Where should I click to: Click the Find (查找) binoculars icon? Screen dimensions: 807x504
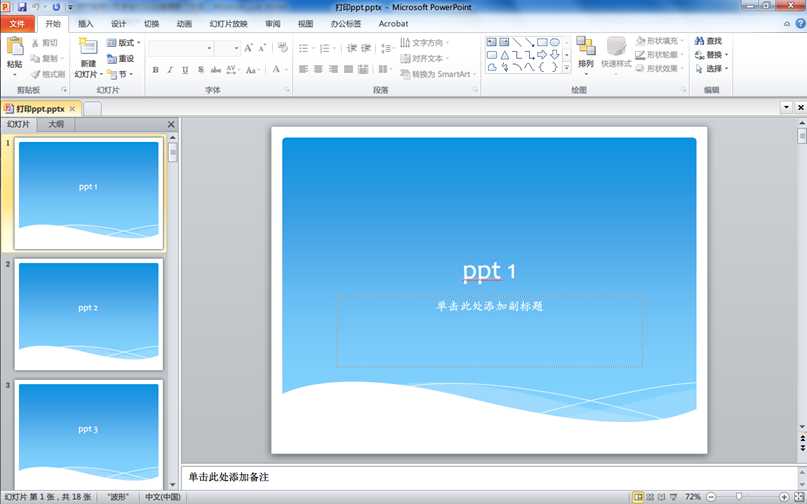(699, 41)
